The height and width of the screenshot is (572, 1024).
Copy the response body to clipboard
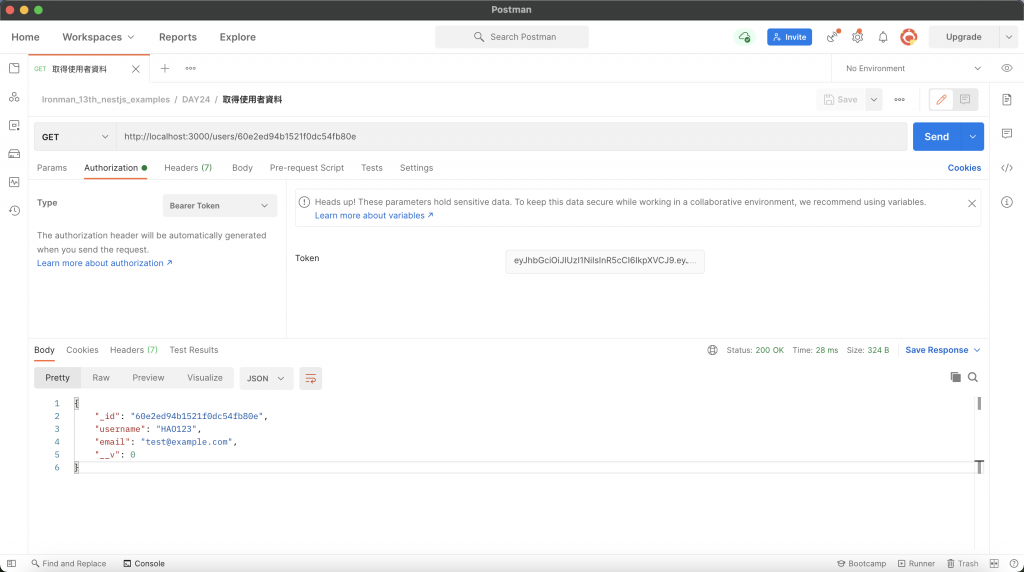(955, 377)
